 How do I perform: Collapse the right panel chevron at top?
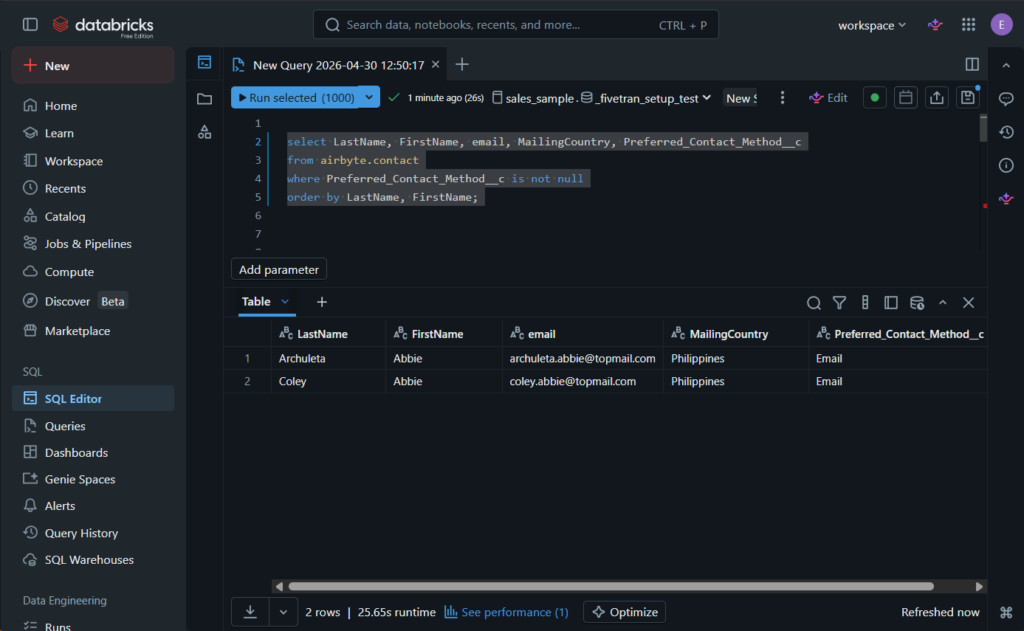1006,65
